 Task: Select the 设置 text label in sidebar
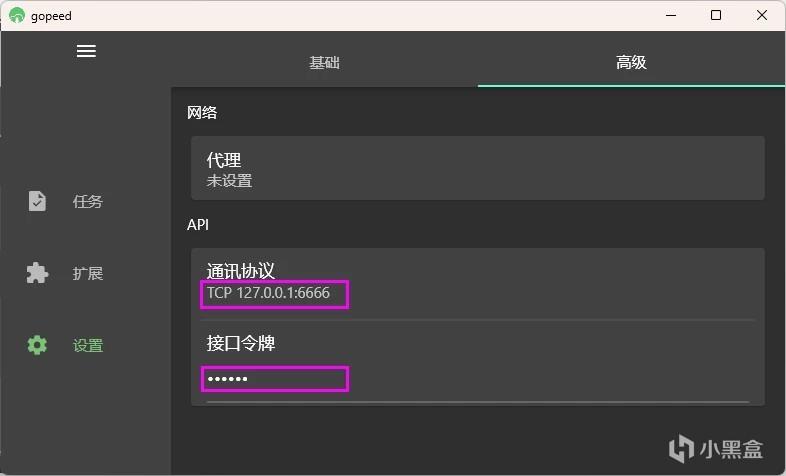pos(88,346)
